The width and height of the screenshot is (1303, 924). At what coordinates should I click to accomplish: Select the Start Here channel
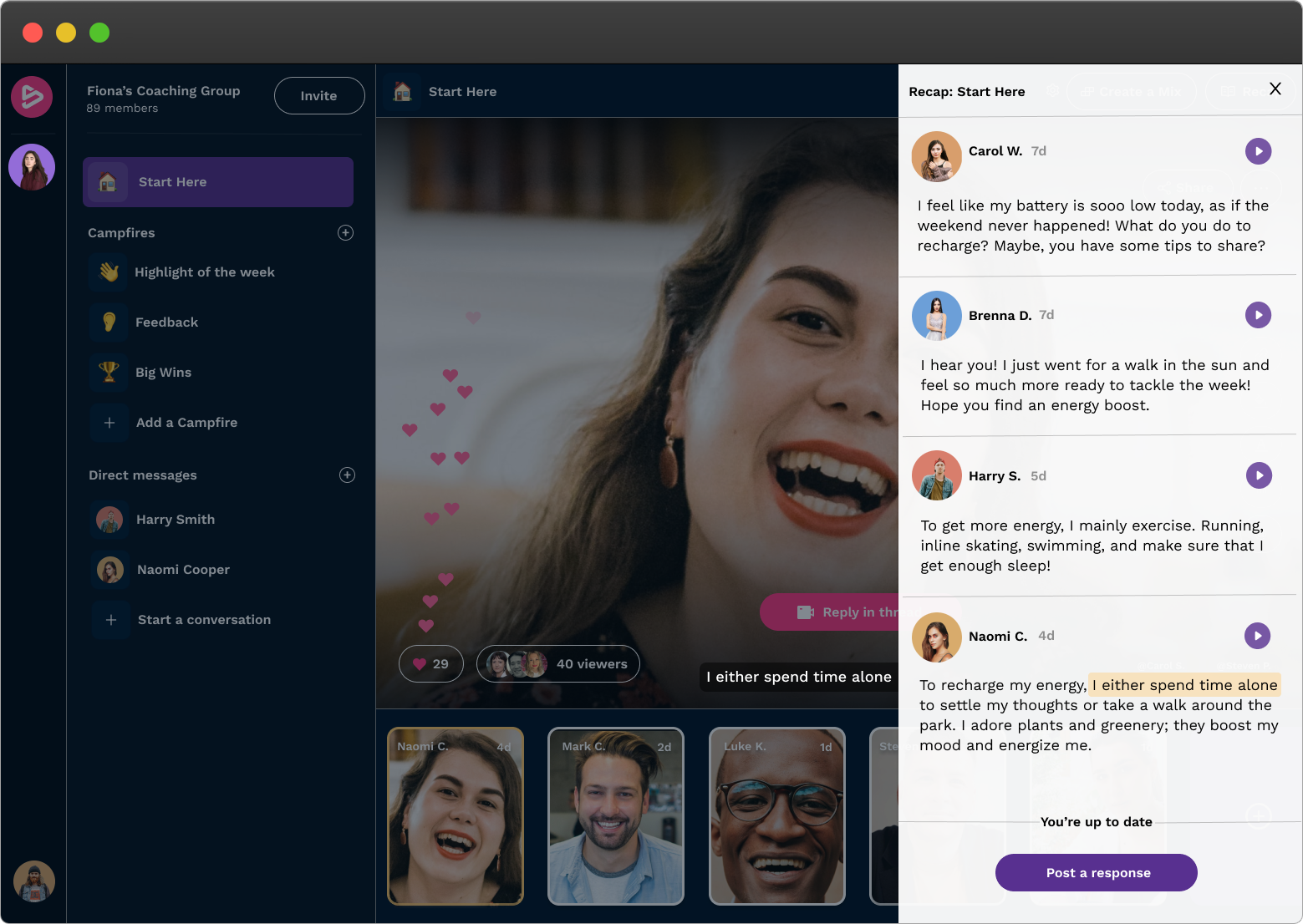pos(218,182)
